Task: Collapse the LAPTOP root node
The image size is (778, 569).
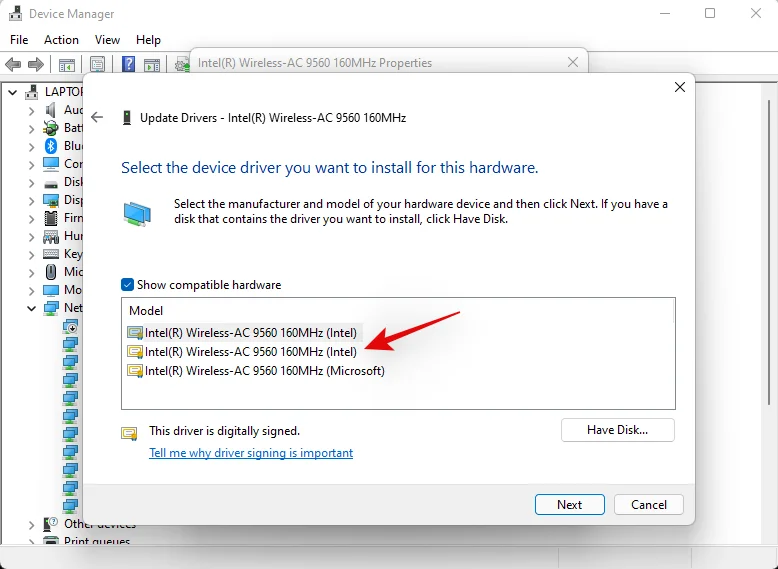Action: pos(12,92)
